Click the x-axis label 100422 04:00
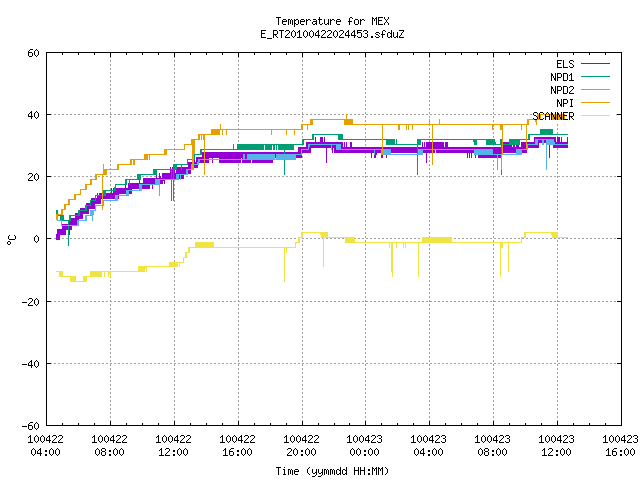 coord(45,446)
